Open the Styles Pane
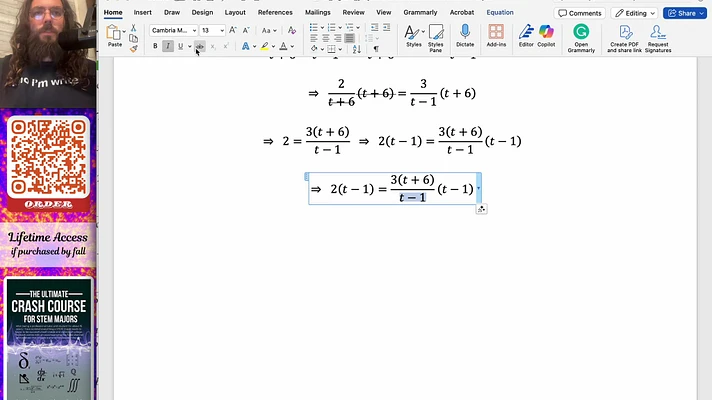This screenshot has width=712, height=400. [436, 32]
